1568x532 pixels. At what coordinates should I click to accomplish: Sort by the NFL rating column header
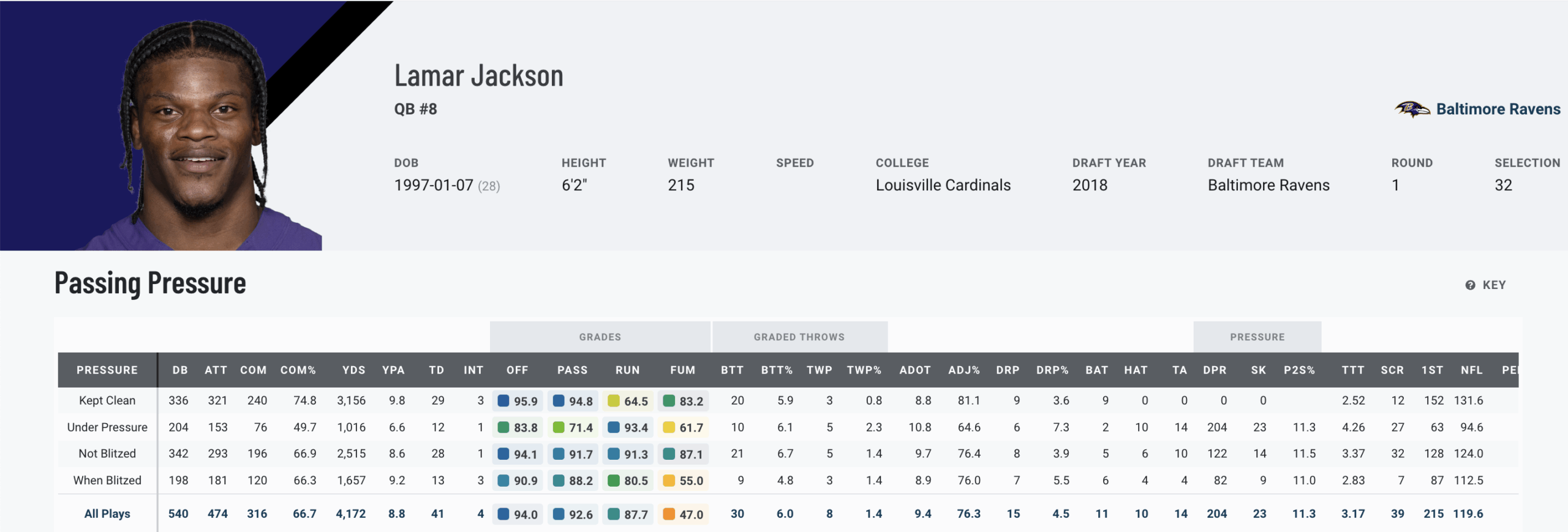(1471, 370)
